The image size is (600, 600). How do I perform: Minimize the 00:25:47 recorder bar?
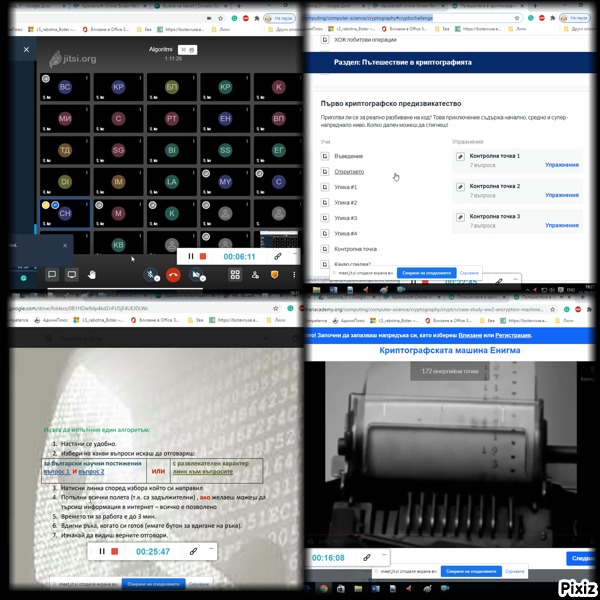[211, 548]
